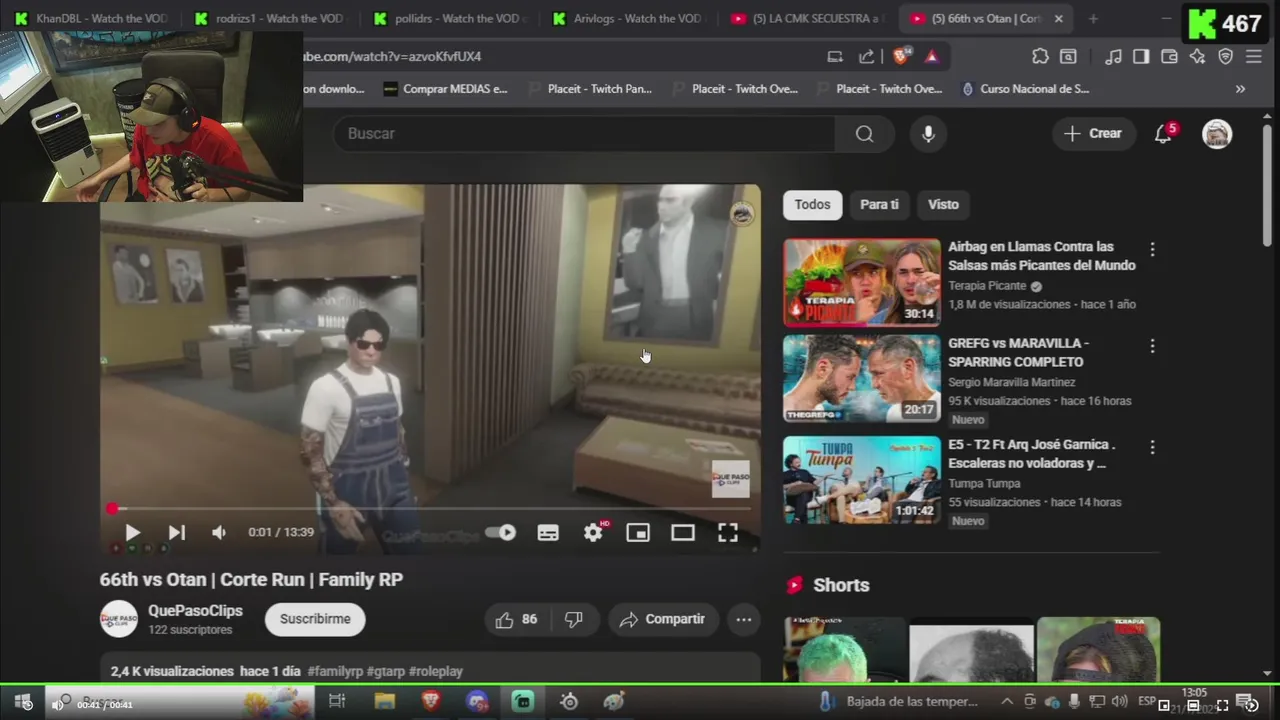Start voice search with the microphone
The image size is (1280, 720).
click(x=928, y=134)
